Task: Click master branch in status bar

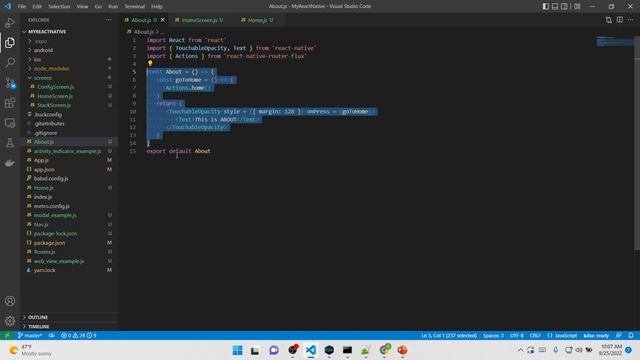Action: coord(30,336)
